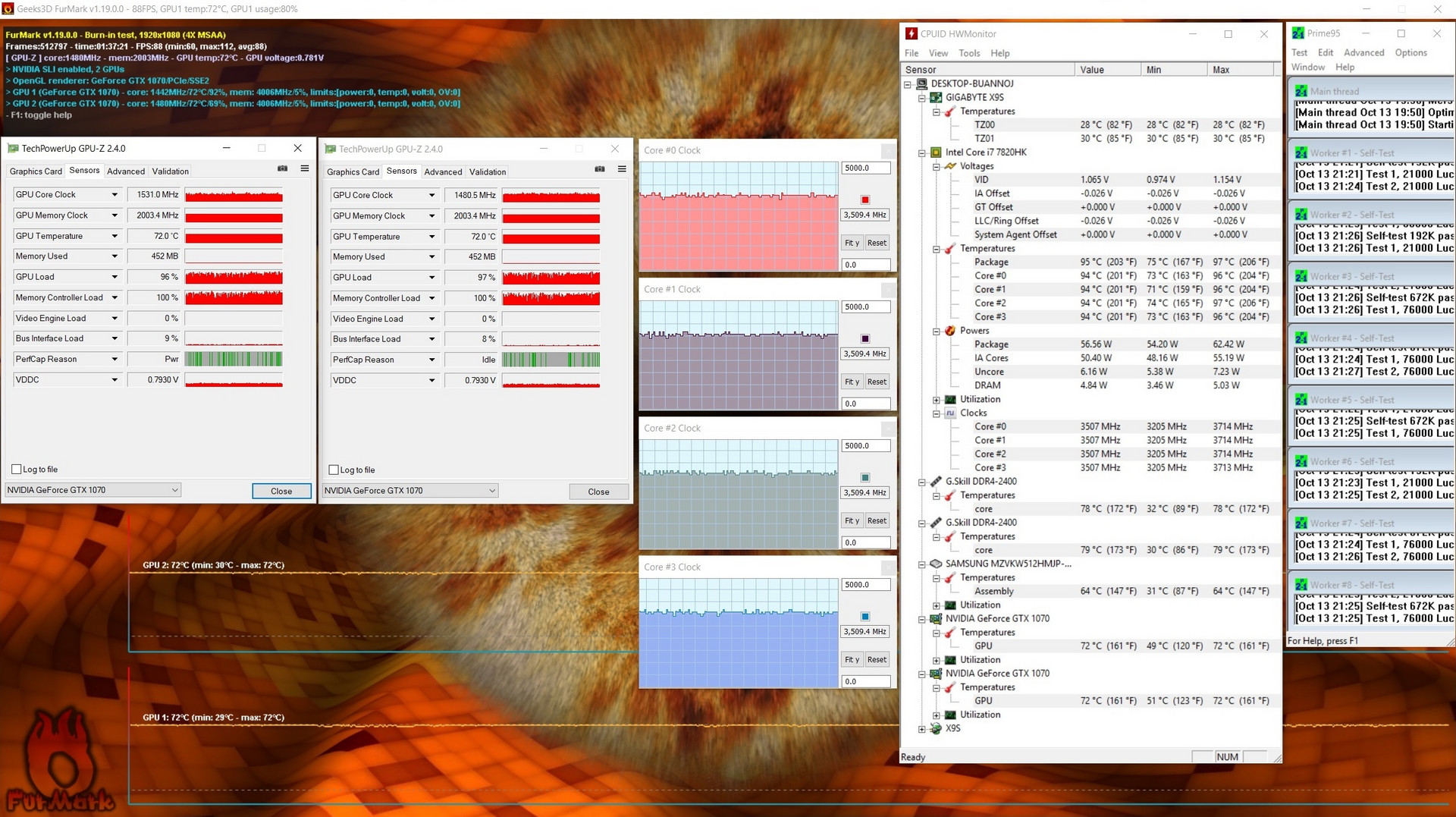Viewport: 1456px width, 817px height.
Task: Open the Options menu in Prime95
Action: pyautogui.click(x=1410, y=52)
